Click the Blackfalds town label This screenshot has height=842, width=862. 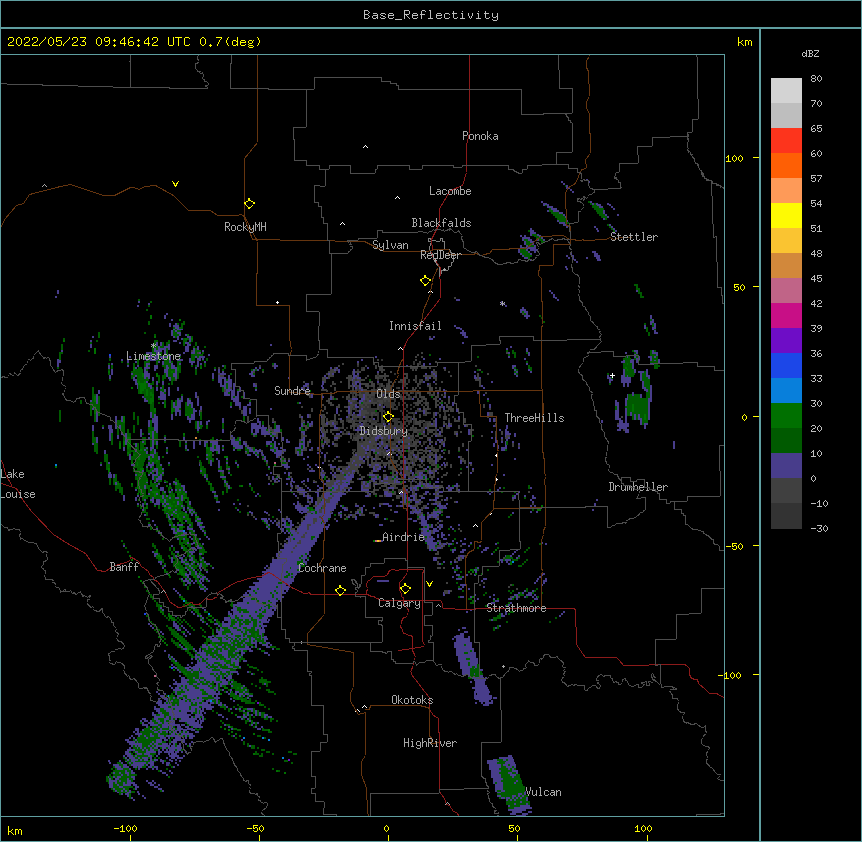441,223
